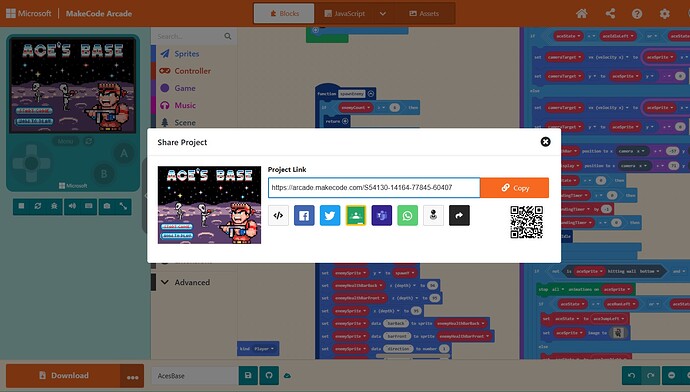Share project to Facebook

click(304, 216)
